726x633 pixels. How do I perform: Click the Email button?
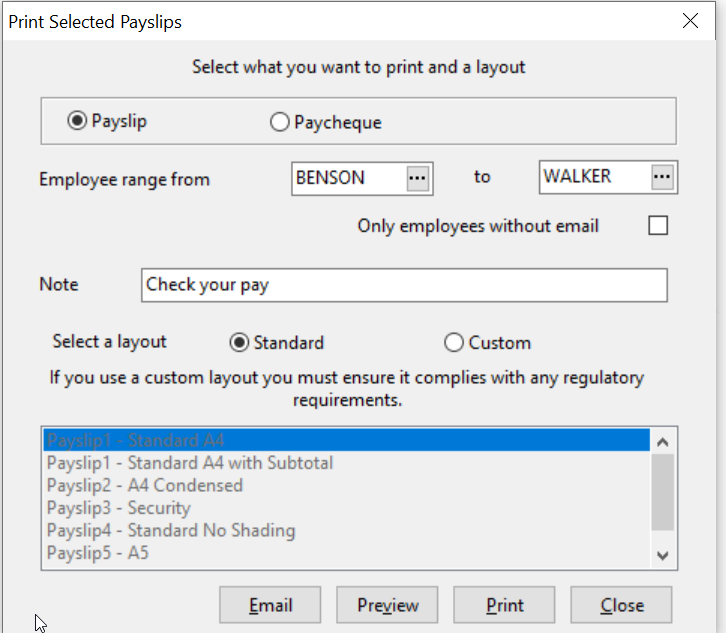pyautogui.click(x=270, y=605)
